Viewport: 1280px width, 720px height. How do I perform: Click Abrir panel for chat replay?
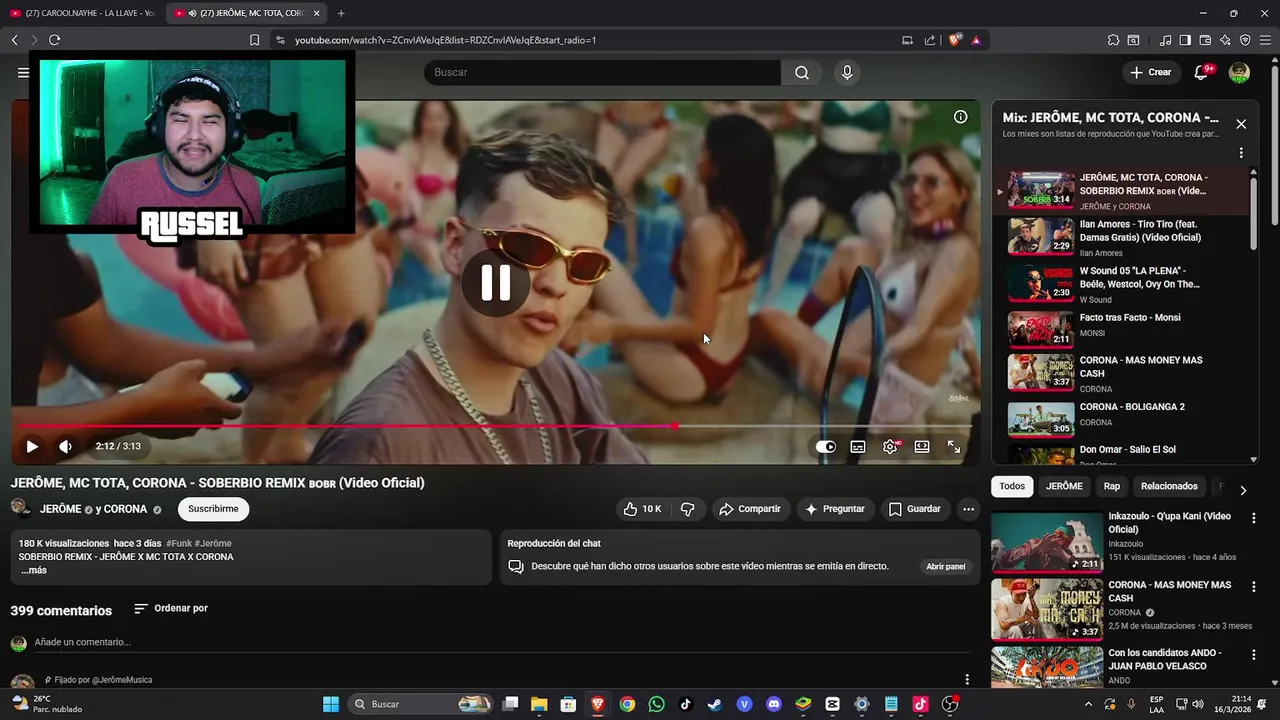click(945, 566)
